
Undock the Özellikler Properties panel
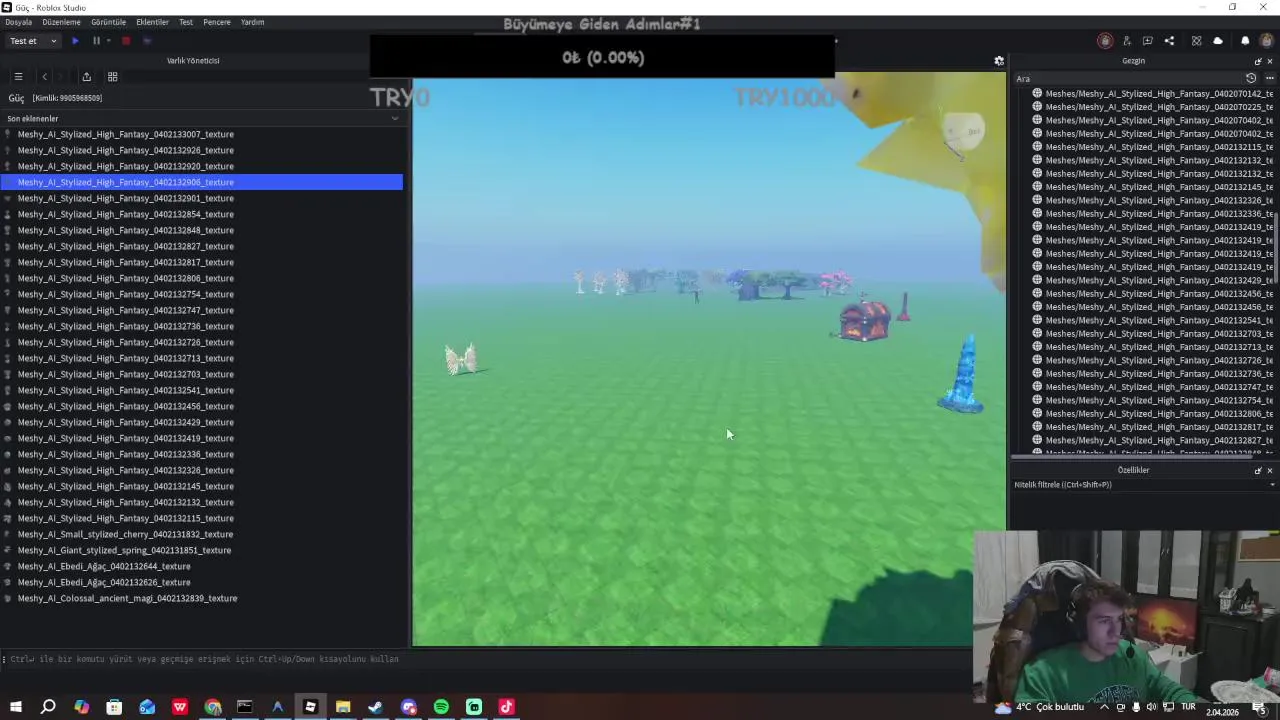1258,470
